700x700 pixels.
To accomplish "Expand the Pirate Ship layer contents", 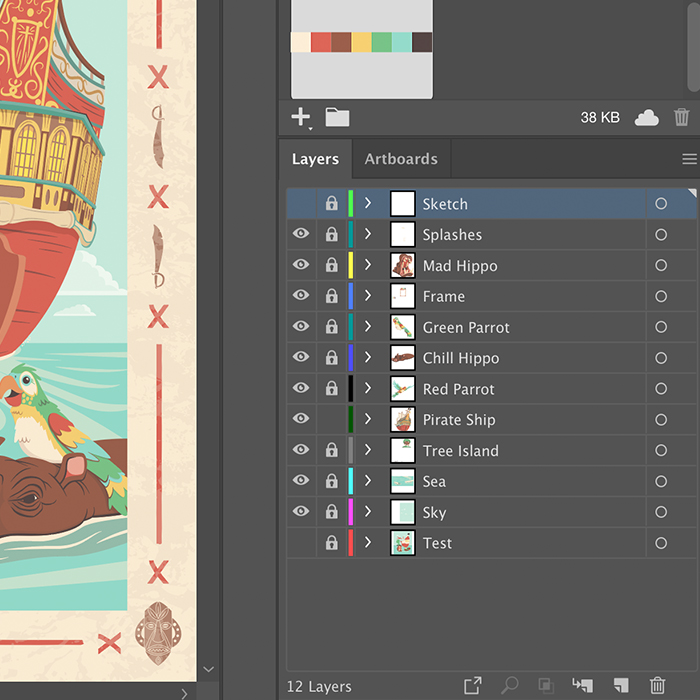I will [368, 419].
